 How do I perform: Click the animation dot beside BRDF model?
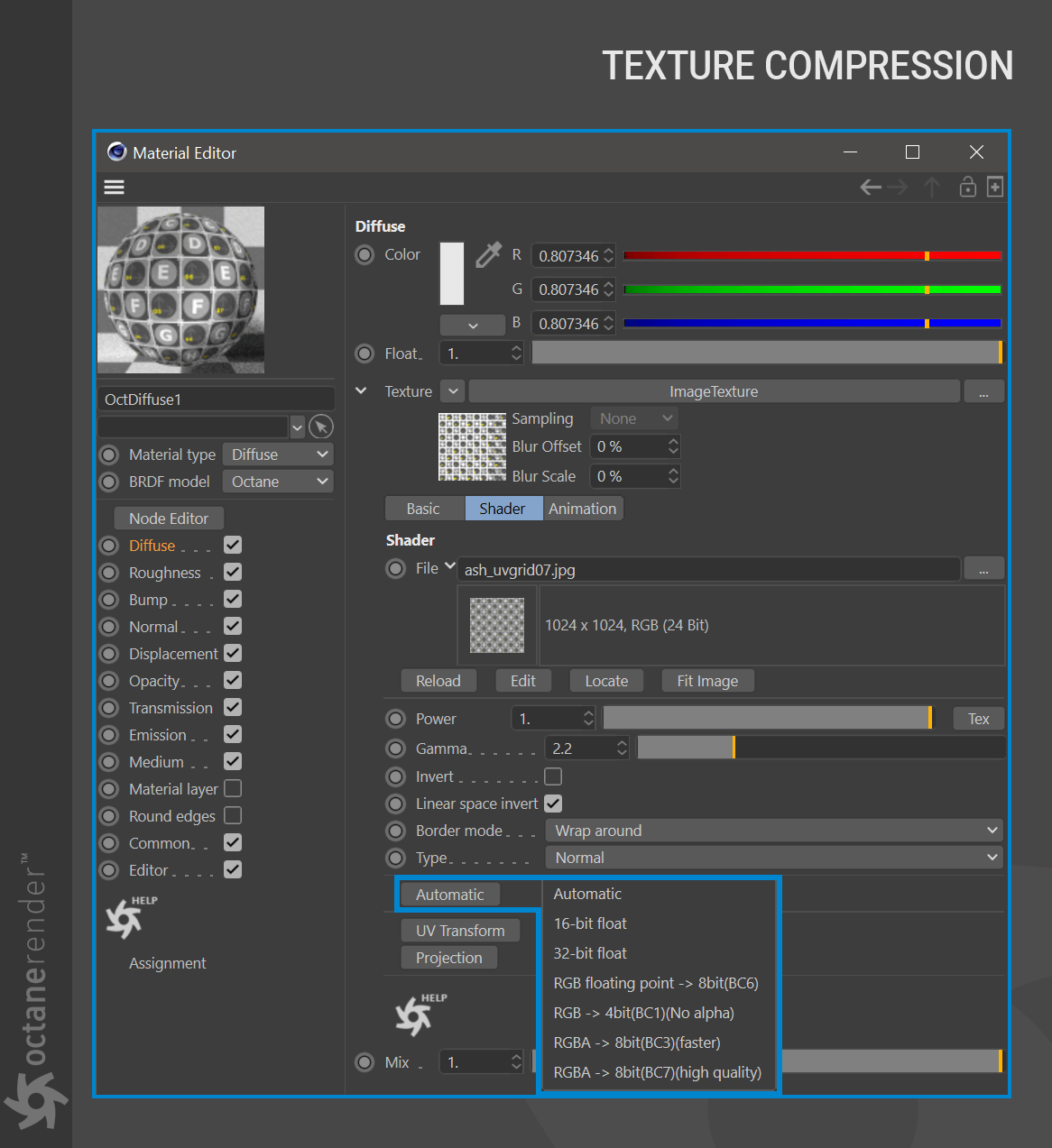109,482
